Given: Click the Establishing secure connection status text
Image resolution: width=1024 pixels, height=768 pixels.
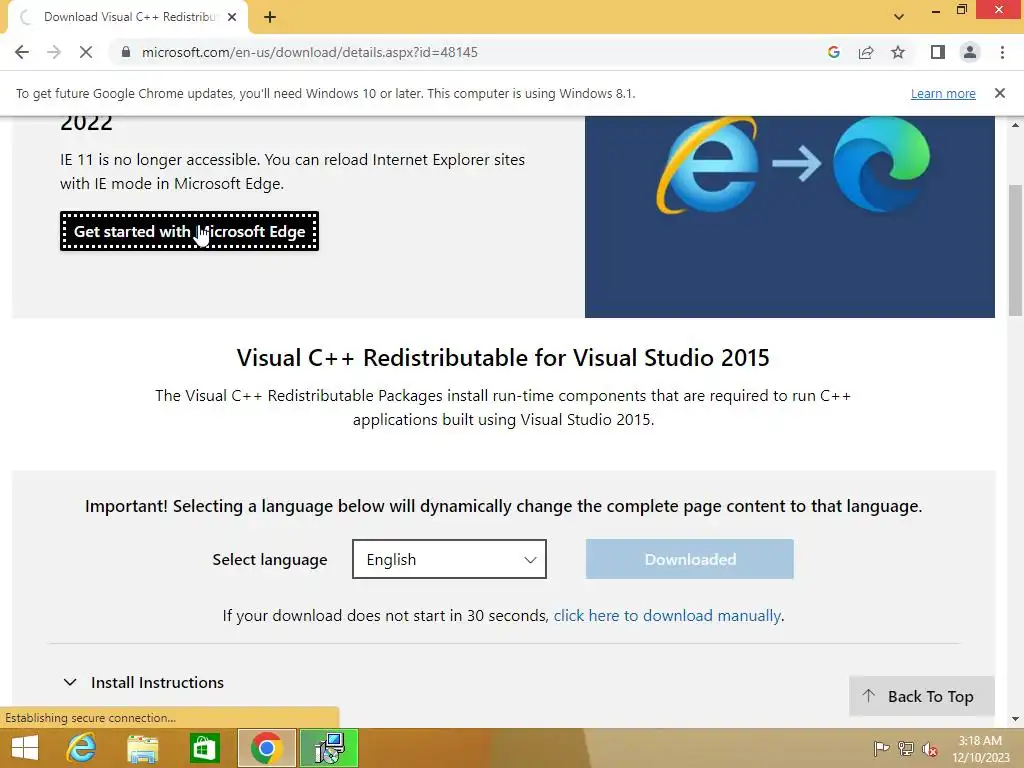Looking at the screenshot, I should pos(90,718).
